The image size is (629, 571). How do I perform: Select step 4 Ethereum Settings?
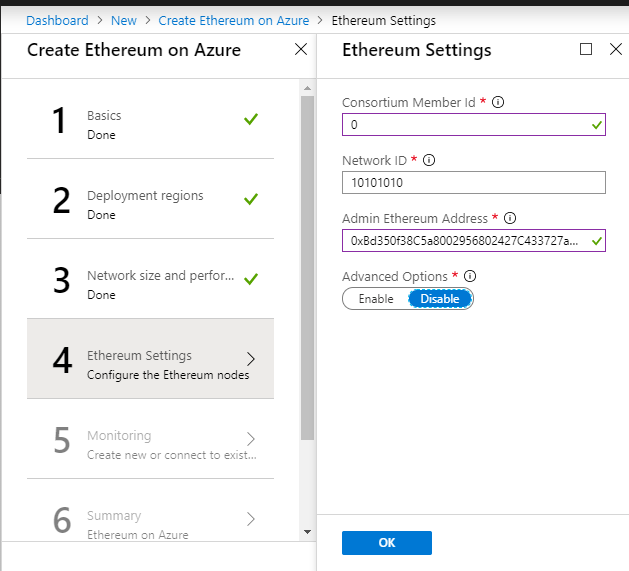[x=150, y=359]
